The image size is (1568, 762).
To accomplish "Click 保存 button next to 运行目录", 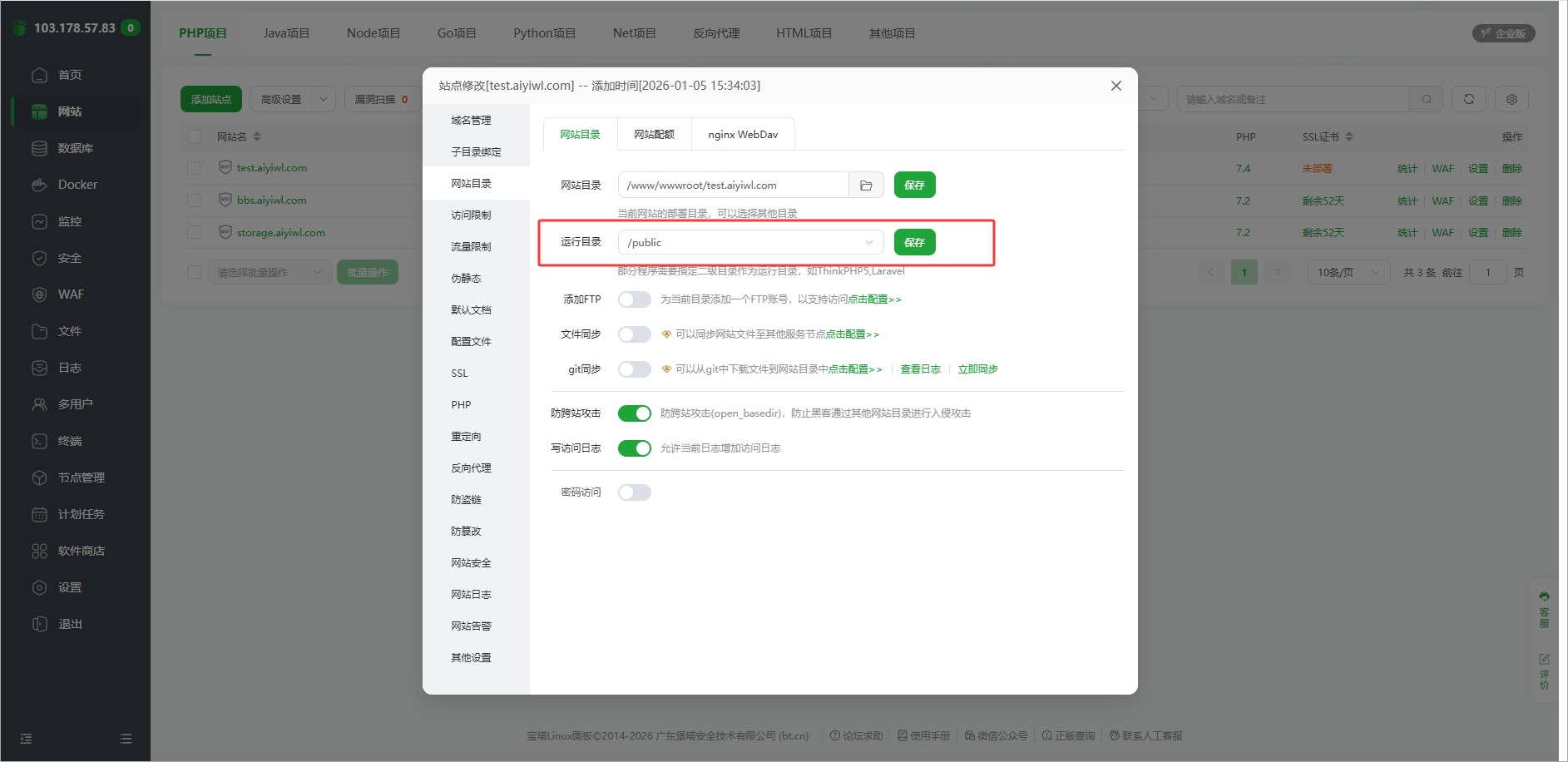I will tap(914, 243).
